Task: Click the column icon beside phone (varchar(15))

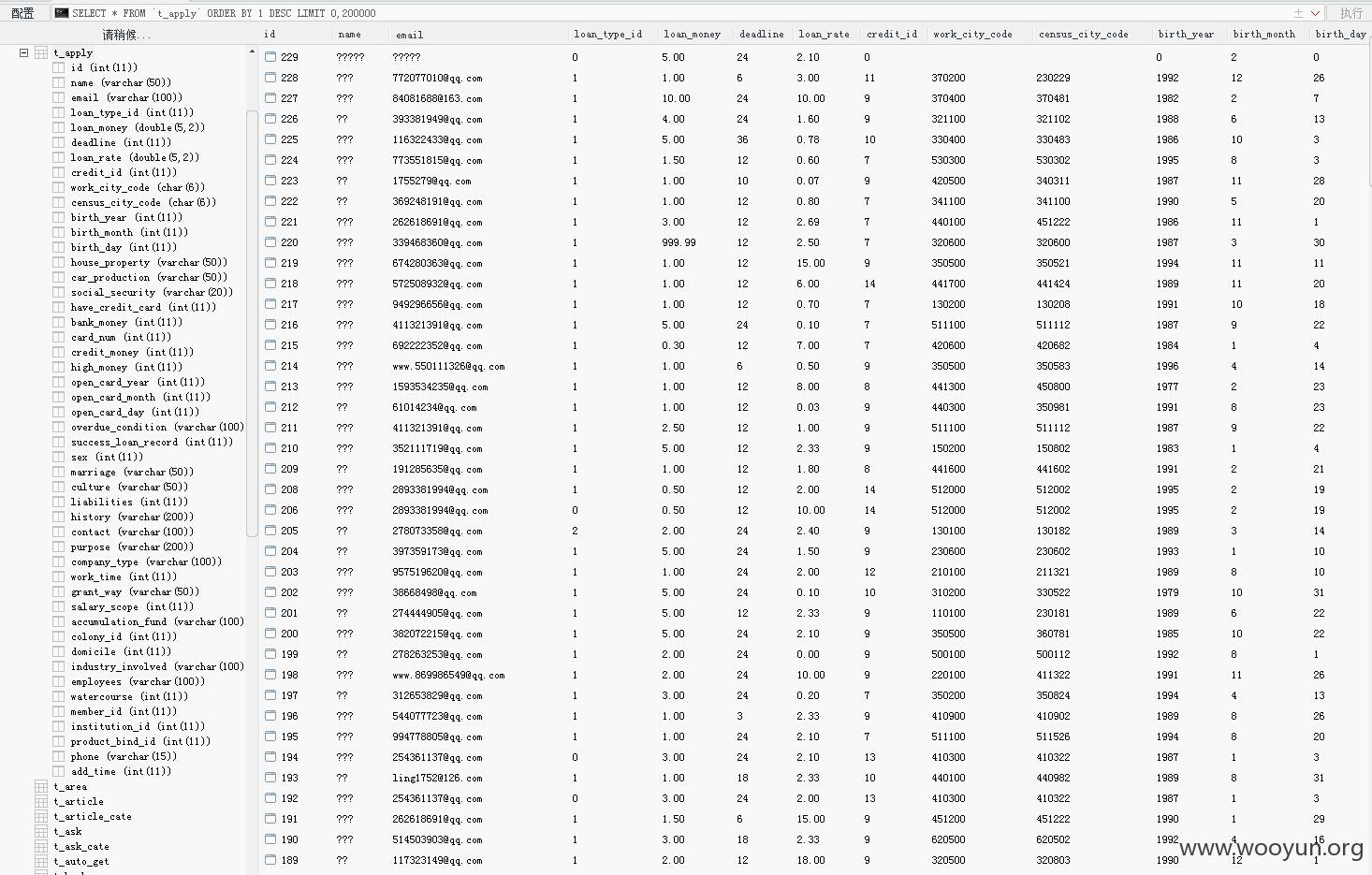Action: point(59,757)
